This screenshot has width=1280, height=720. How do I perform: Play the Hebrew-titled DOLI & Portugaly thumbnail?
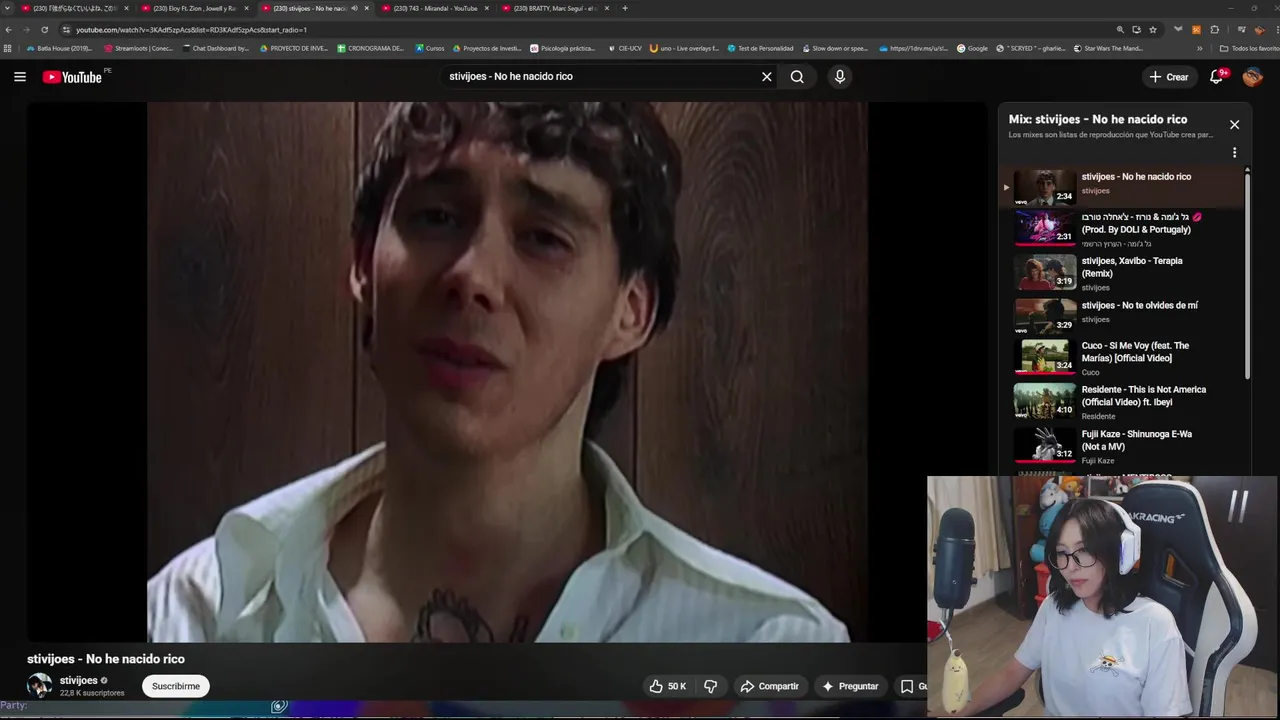[1045, 227]
